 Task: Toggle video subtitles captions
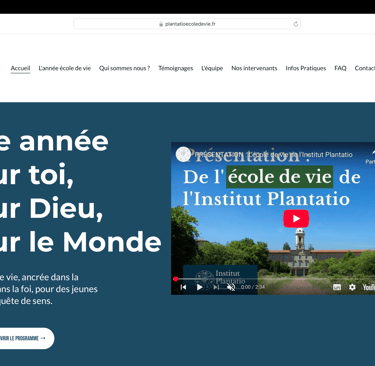coord(337,287)
